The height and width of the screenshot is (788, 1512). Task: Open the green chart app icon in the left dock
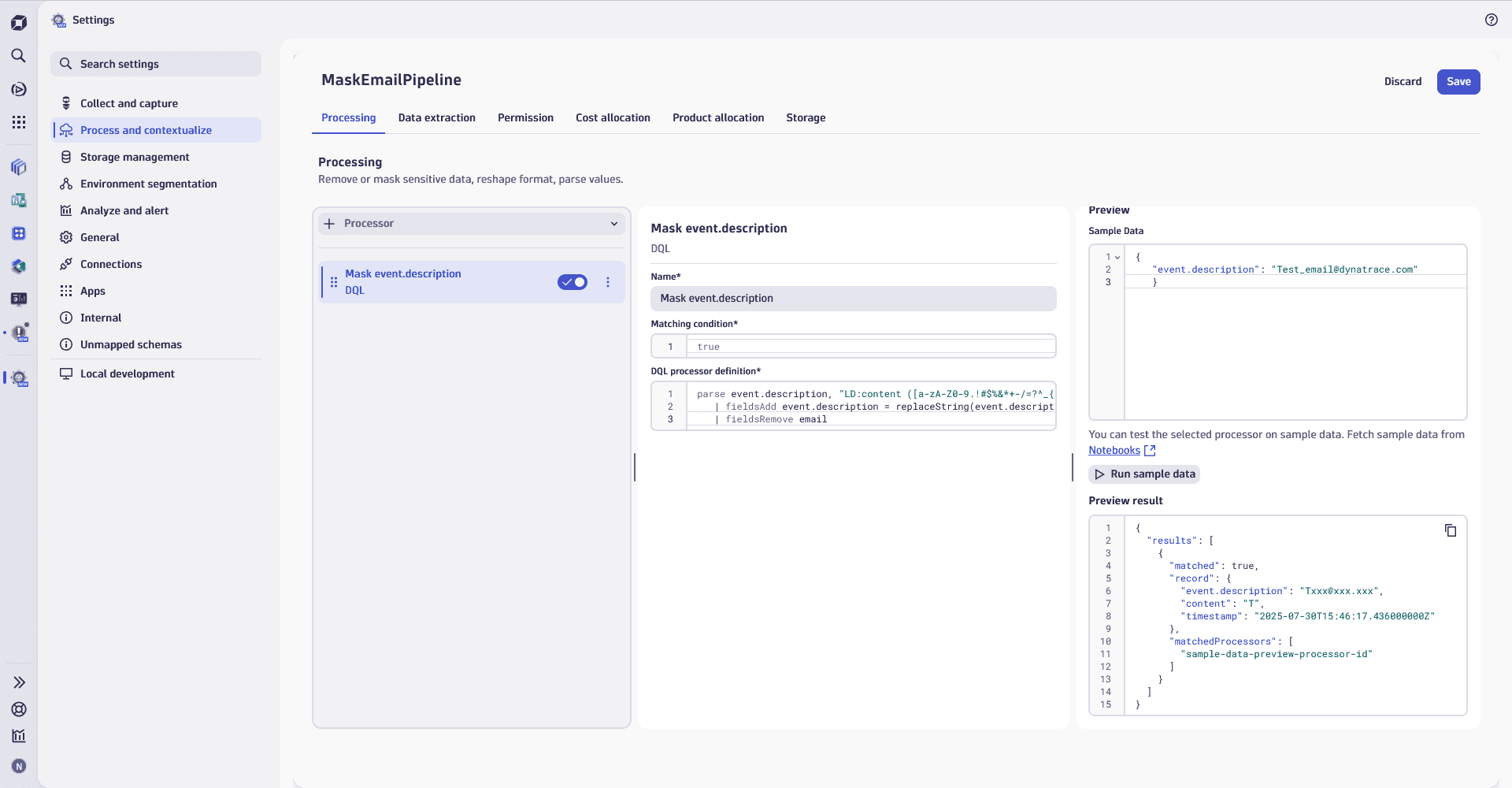click(x=19, y=200)
